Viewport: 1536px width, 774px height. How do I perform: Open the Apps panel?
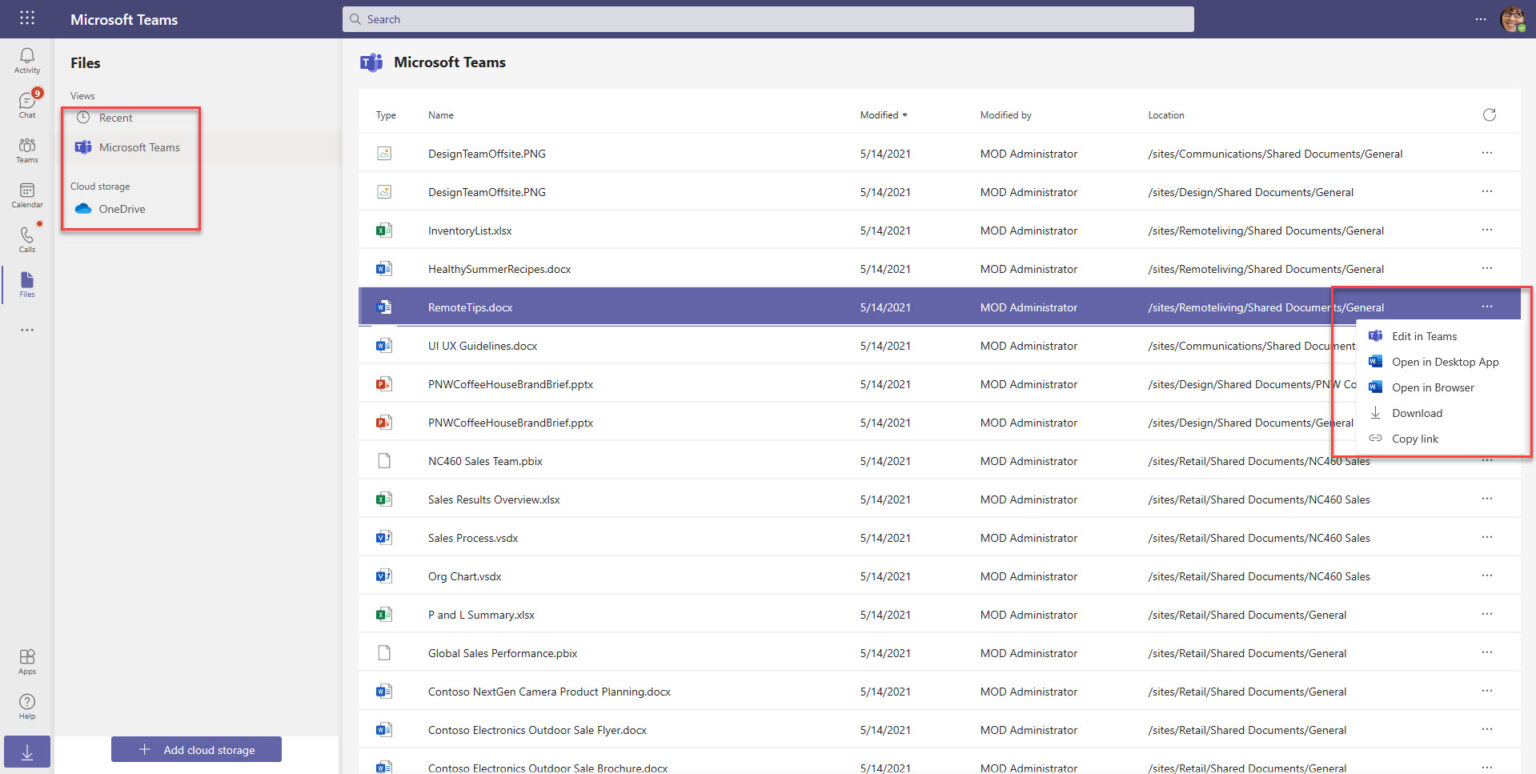pos(26,660)
